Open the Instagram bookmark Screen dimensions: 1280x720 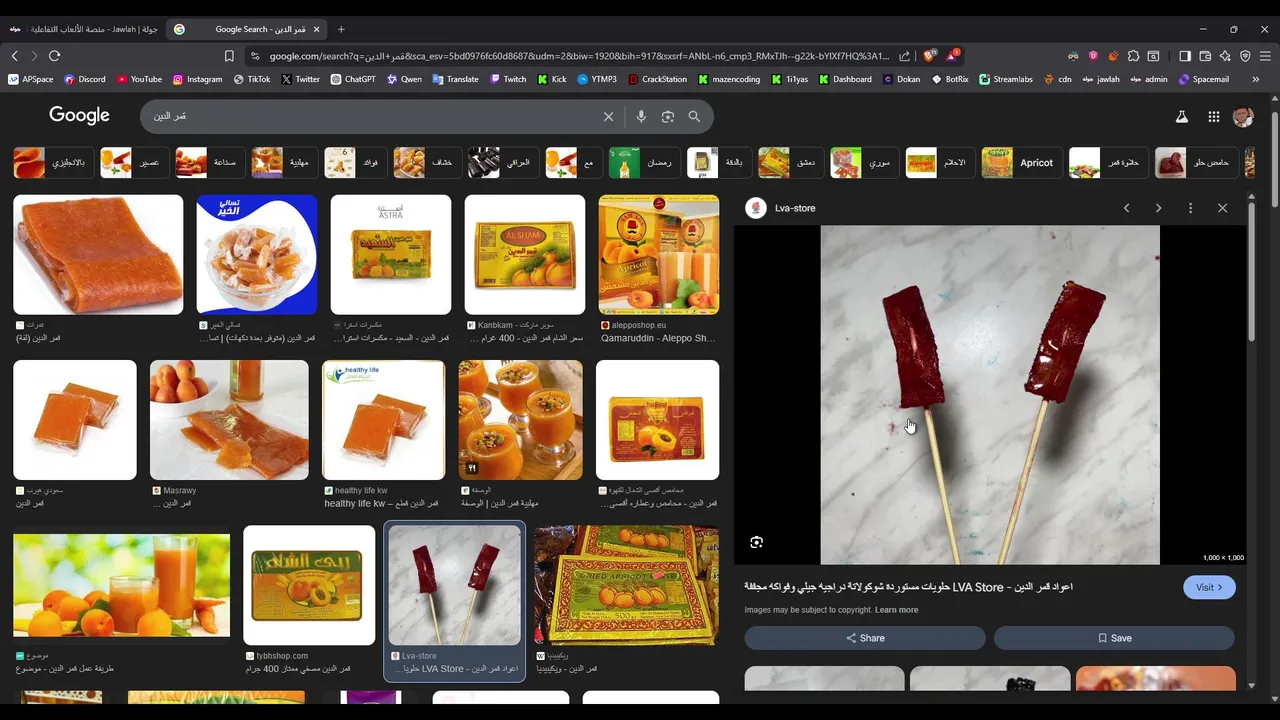(x=197, y=79)
